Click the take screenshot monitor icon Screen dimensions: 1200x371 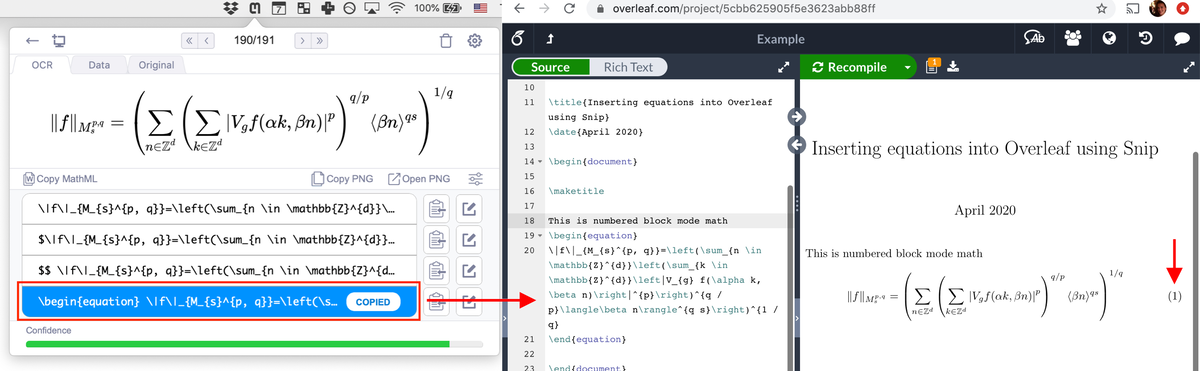click(x=58, y=41)
